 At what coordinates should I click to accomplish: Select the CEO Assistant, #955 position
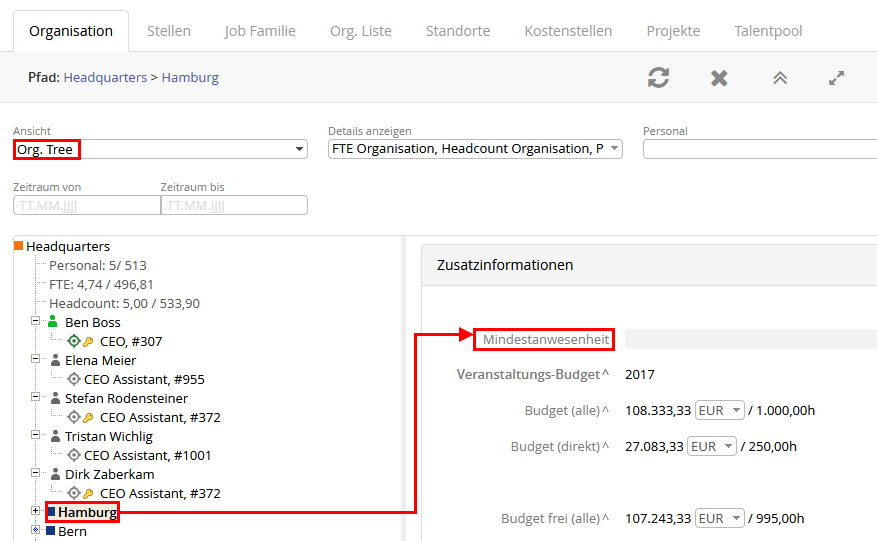(x=144, y=379)
